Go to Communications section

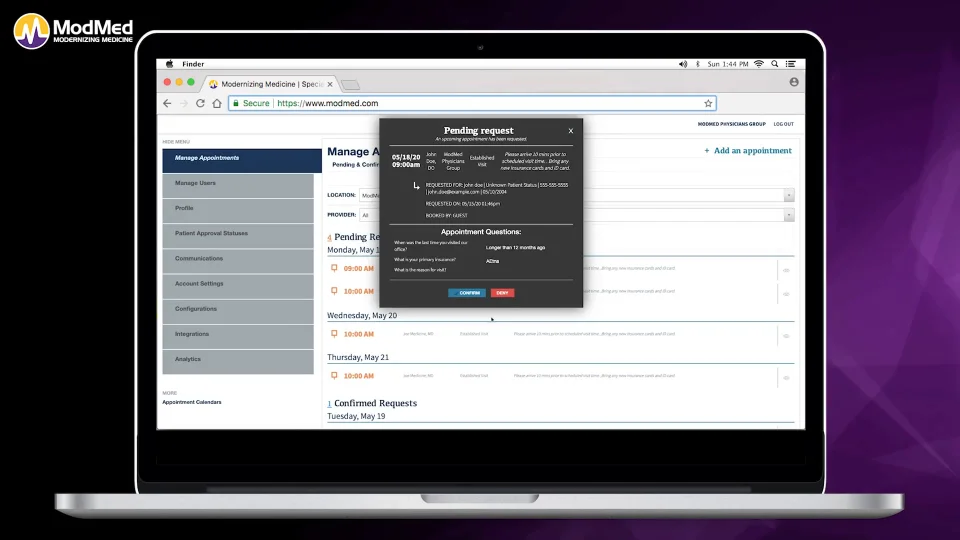238,261
